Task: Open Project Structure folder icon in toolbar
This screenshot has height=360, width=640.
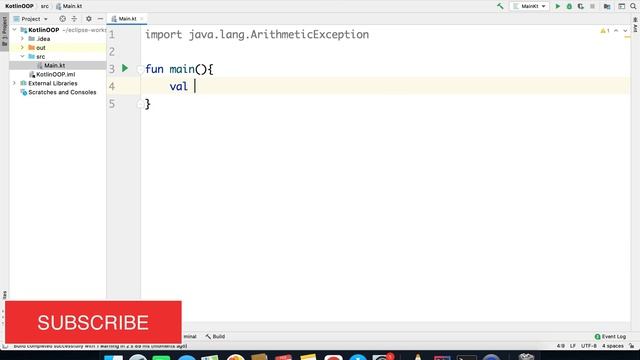Action: point(607,6)
